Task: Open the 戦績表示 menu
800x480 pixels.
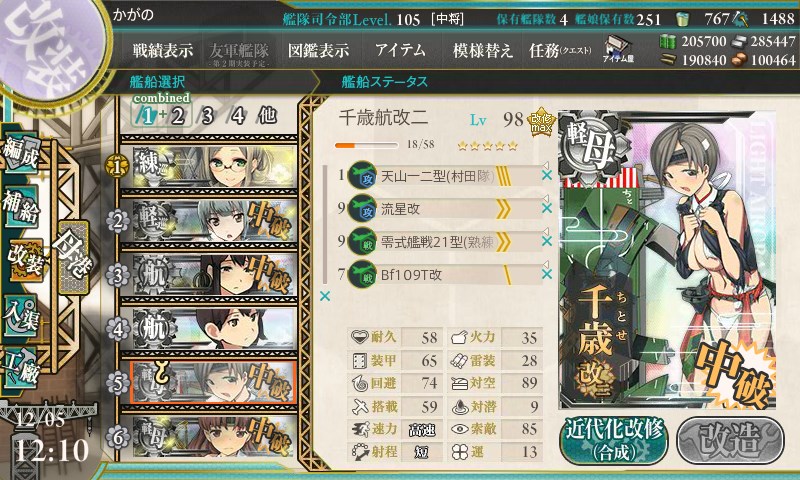Action: click(163, 50)
